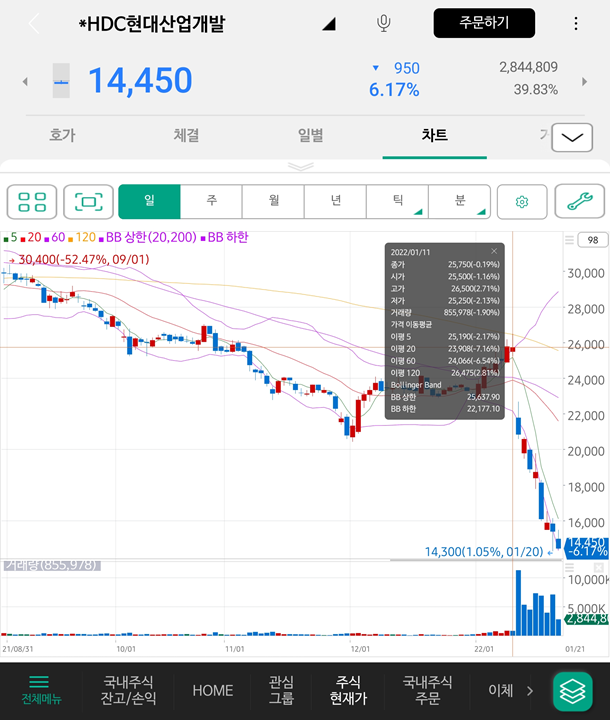Expand the tab list chevron button
610x720 pixels.
click(x=572, y=137)
